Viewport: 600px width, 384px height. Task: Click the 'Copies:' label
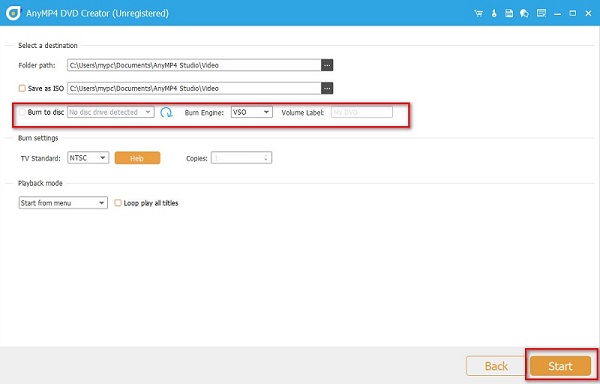197,158
